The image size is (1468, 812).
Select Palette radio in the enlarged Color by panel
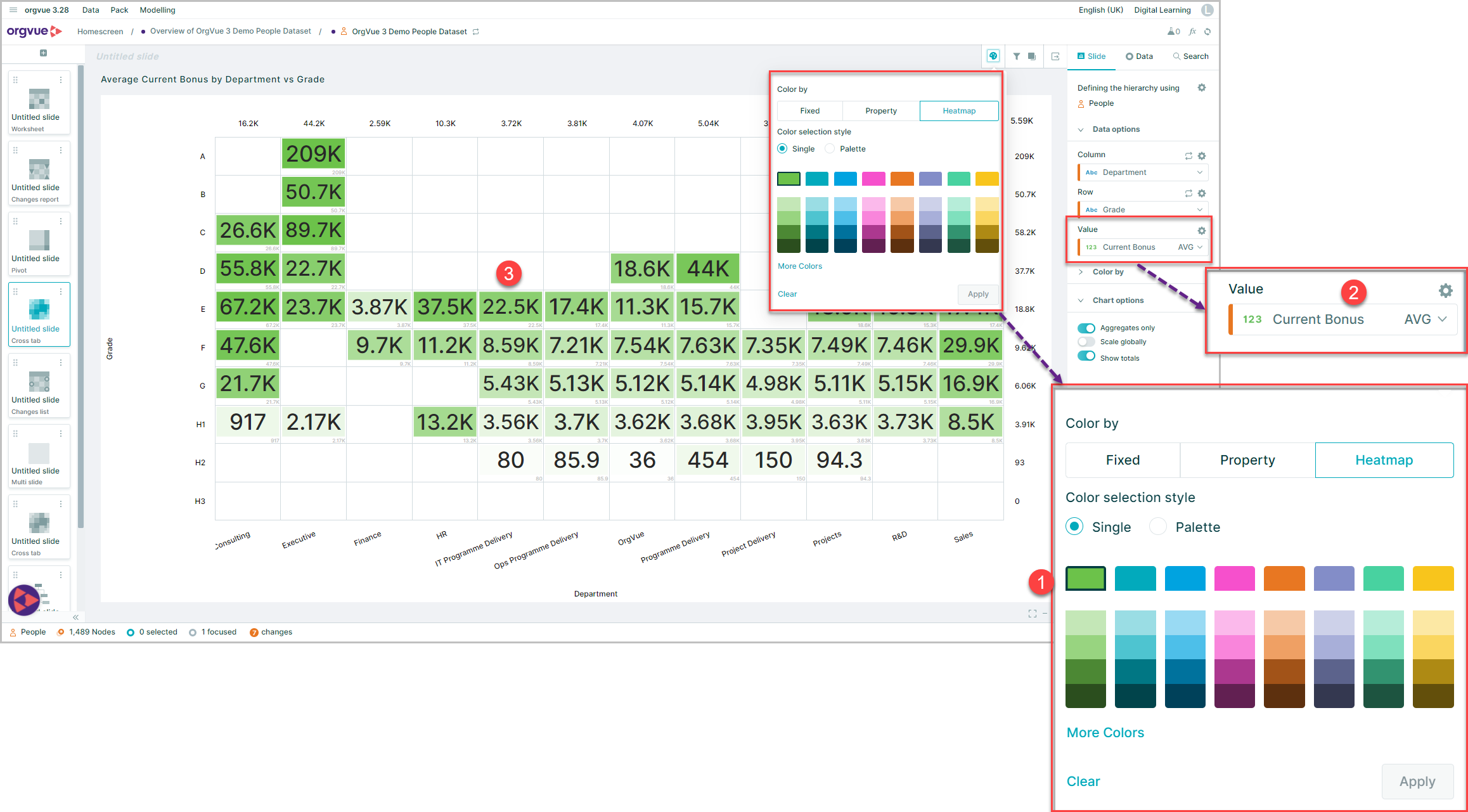click(x=1158, y=526)
